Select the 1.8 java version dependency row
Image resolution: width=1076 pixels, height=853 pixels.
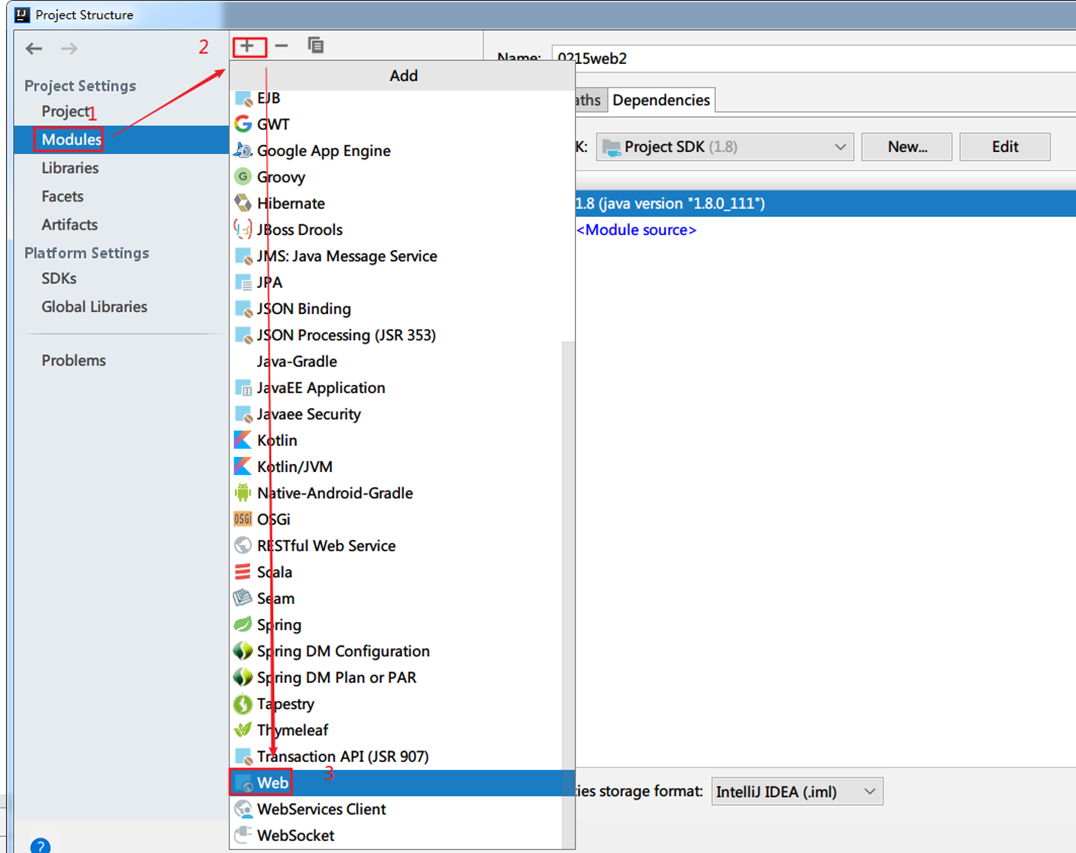tap(826, 203)
